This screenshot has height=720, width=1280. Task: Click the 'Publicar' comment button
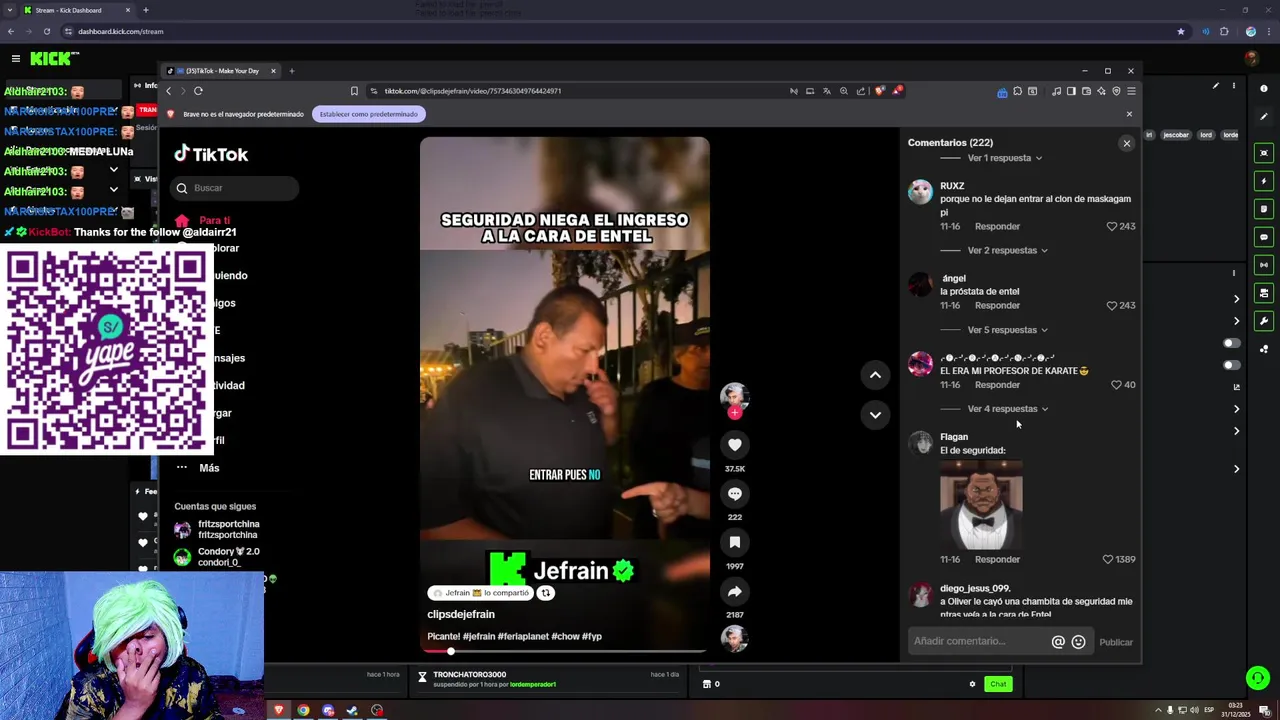coord(1116,642)
